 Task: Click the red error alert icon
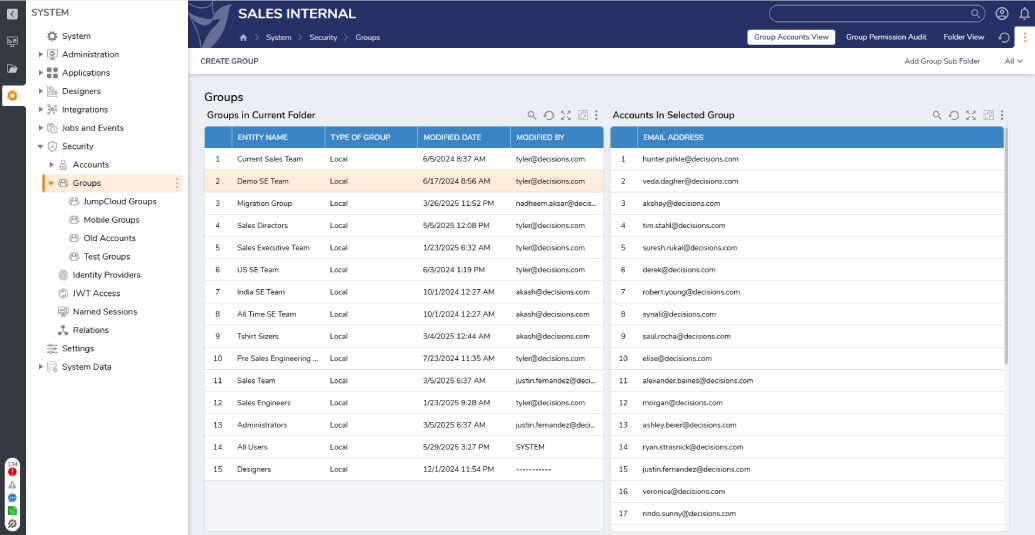tap(12, 472)
